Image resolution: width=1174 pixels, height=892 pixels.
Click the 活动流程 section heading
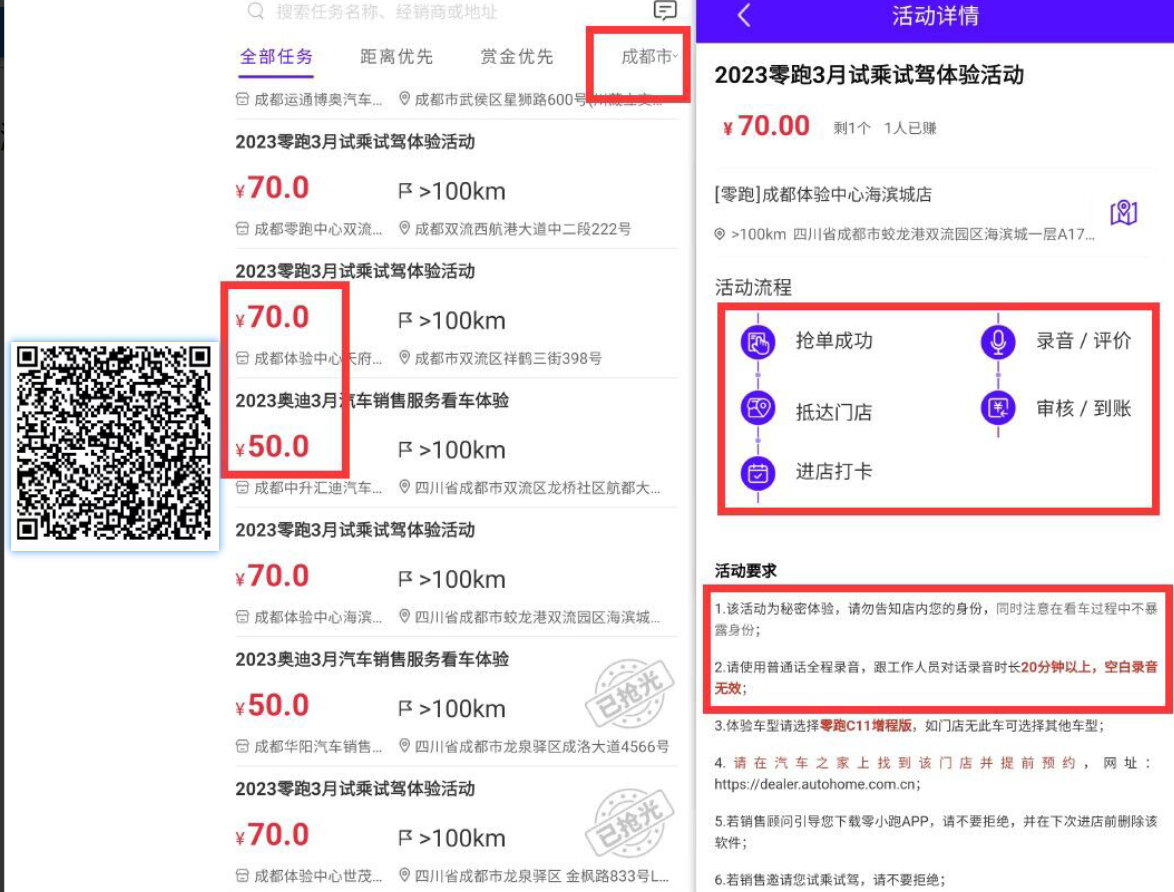tap(752, 288)
